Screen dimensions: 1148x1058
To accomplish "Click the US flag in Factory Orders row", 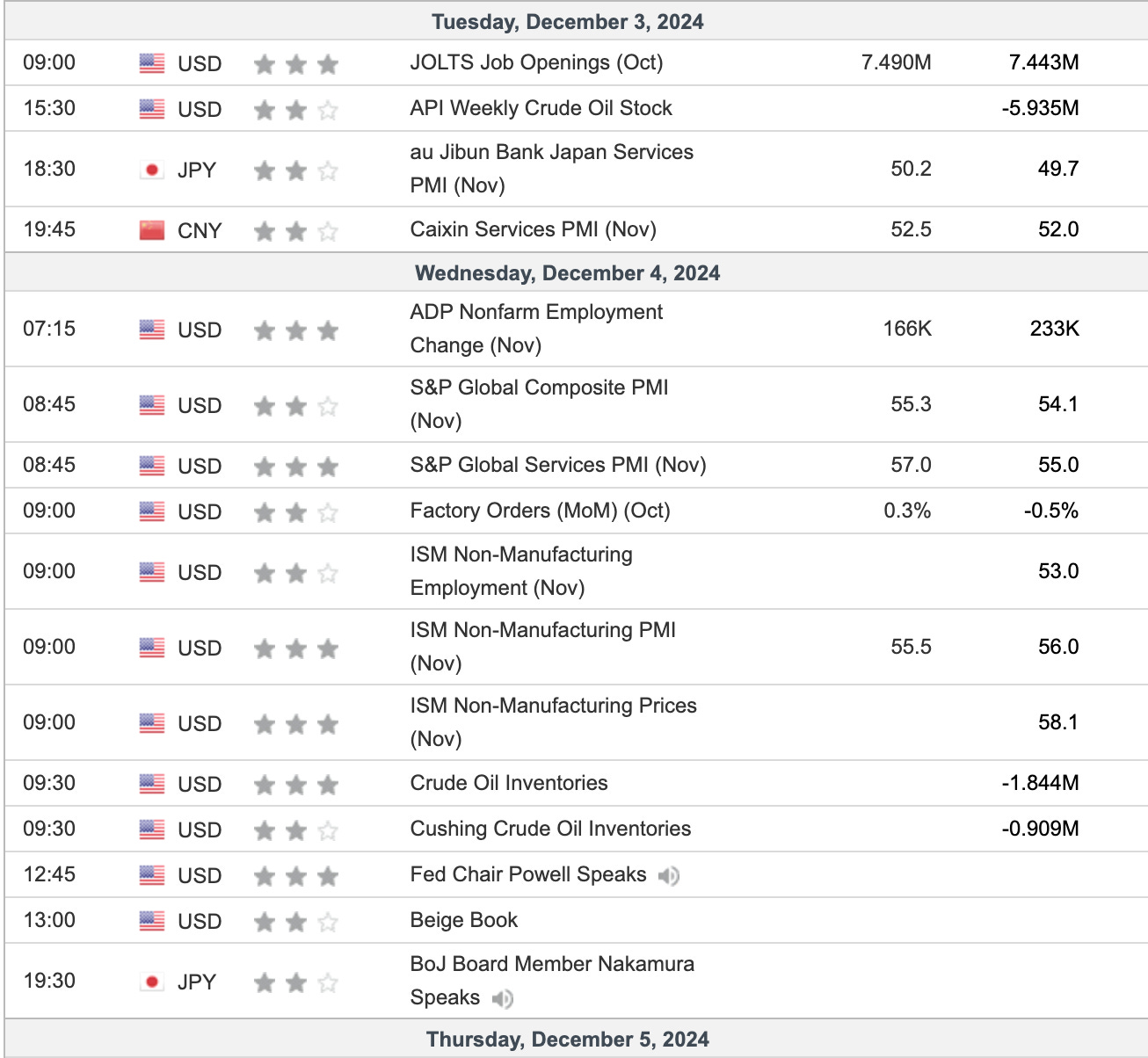I will coord(152,511).
